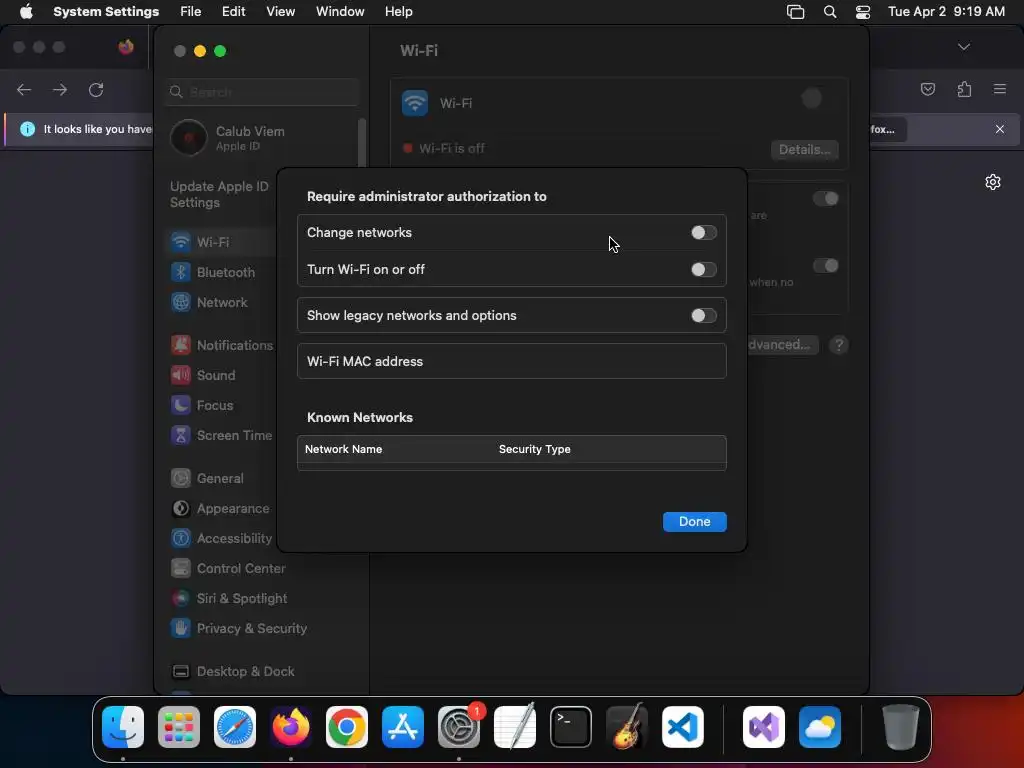Open Visual Studio from the Dock
Image resolution: width=1024 pixels, height=768 pixels.
coord(764,727)
